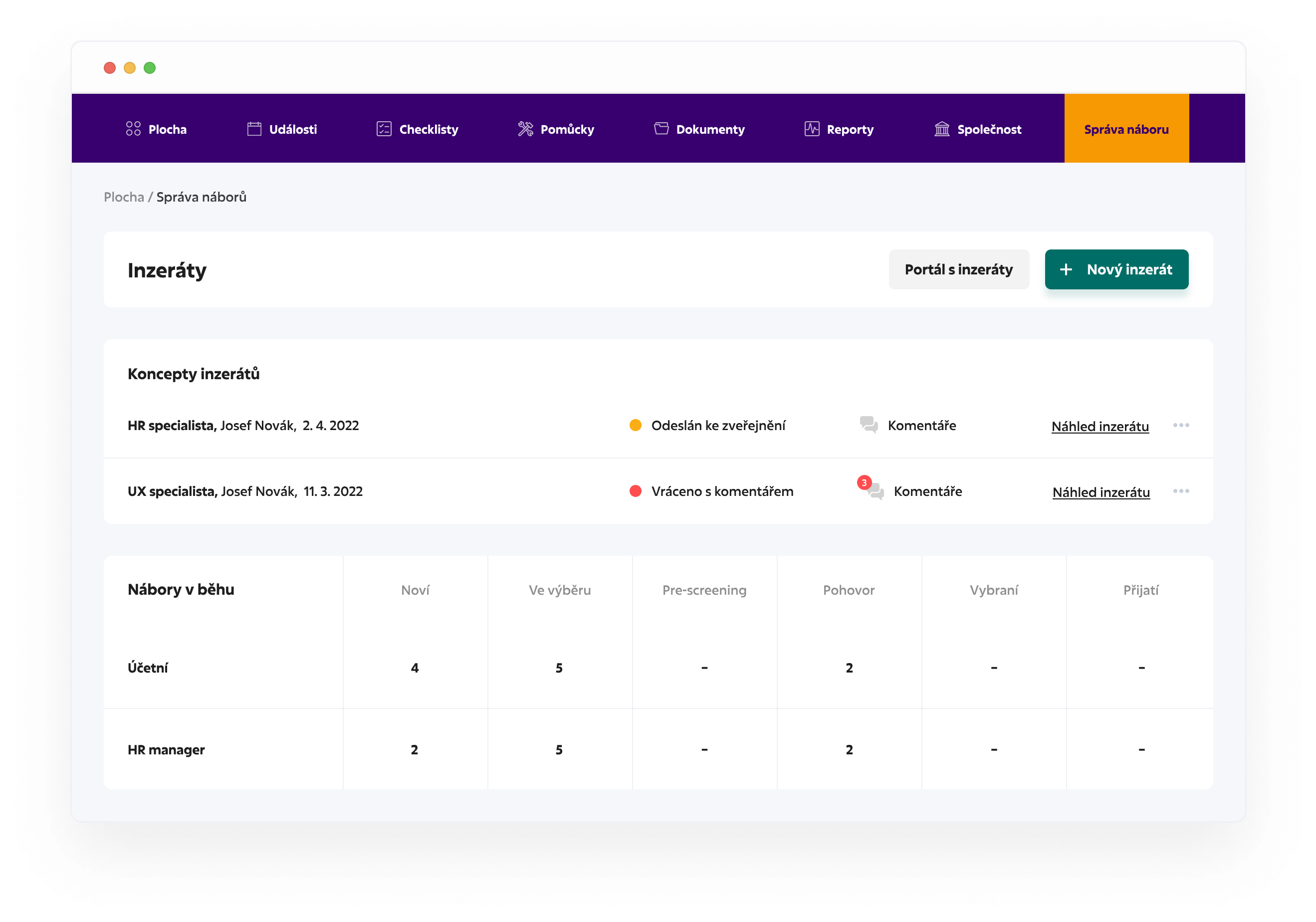The height and width of the screenshot is (922, 1316).
Task: Click the Checklisty checklist icon
Action: (x=384, y=129)
